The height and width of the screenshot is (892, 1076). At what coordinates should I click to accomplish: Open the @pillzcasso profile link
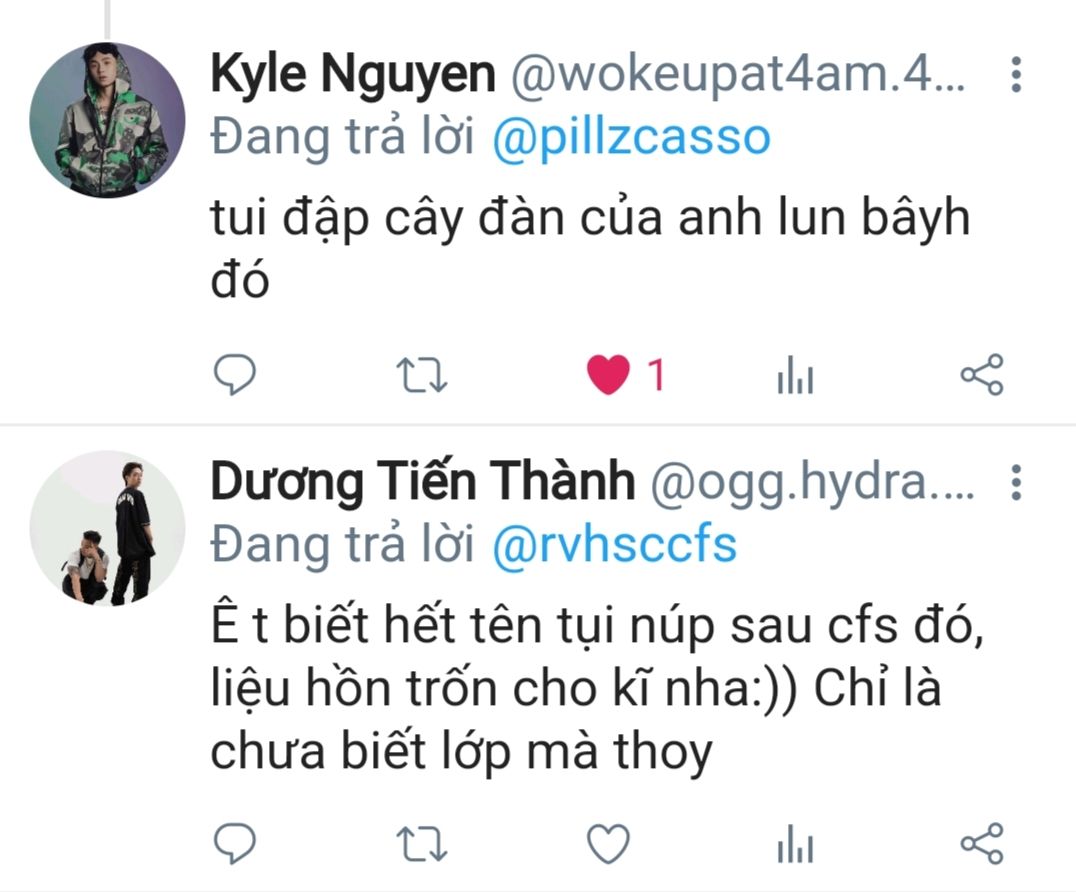[x=631, y=138]
